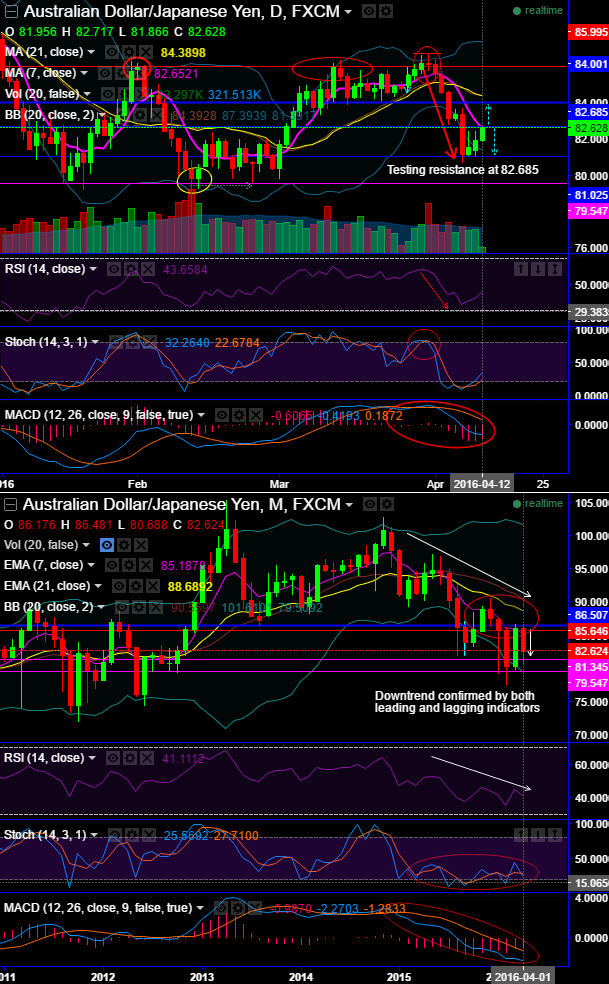
Task: Expand monthly MACD dropdown arrow
Action: click(200, 908)
